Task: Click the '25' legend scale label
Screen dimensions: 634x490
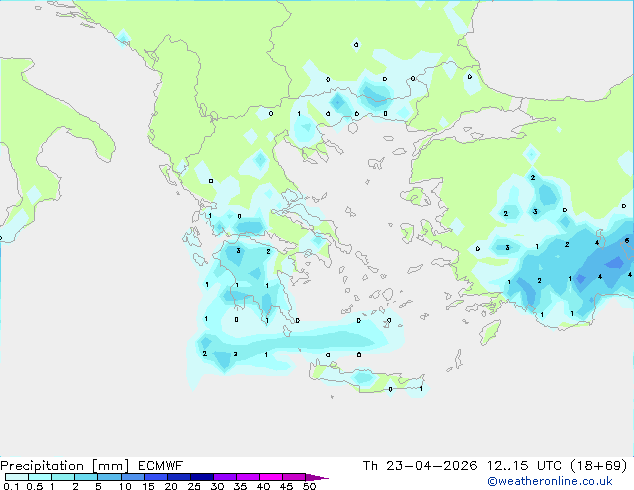Action: tap(194, 486)
